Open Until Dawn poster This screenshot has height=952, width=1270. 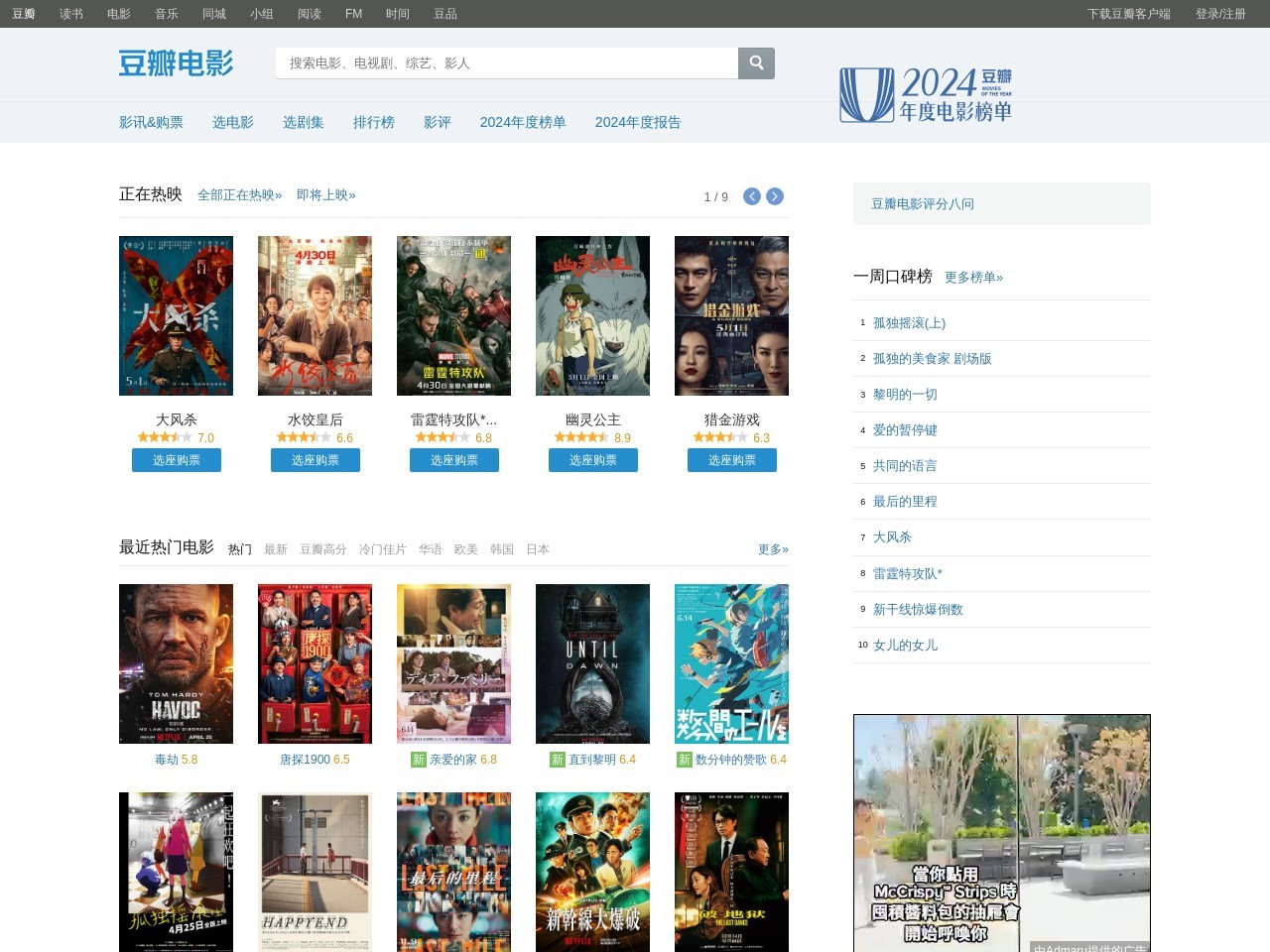592,663
